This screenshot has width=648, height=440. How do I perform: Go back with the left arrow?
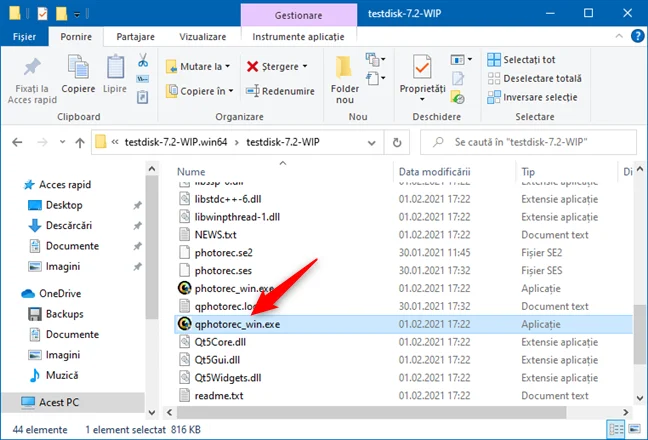pos(17,143)
